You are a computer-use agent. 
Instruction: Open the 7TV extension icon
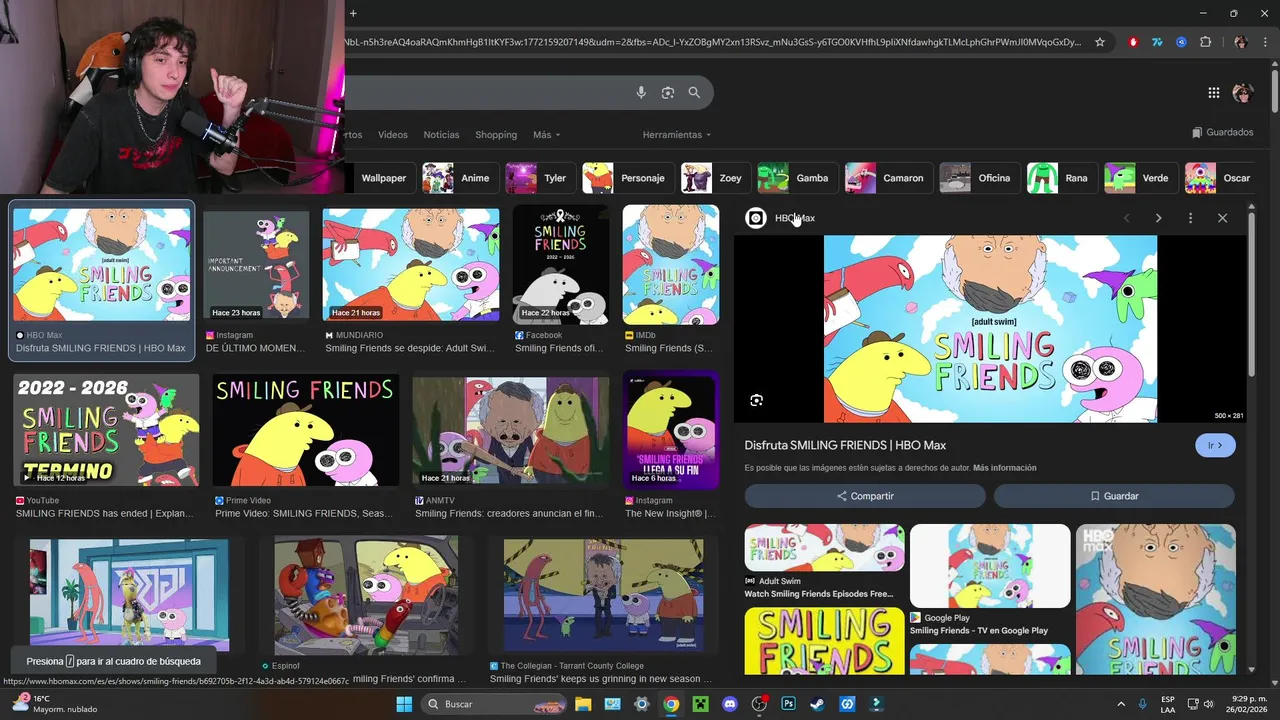pos(1157,42)
